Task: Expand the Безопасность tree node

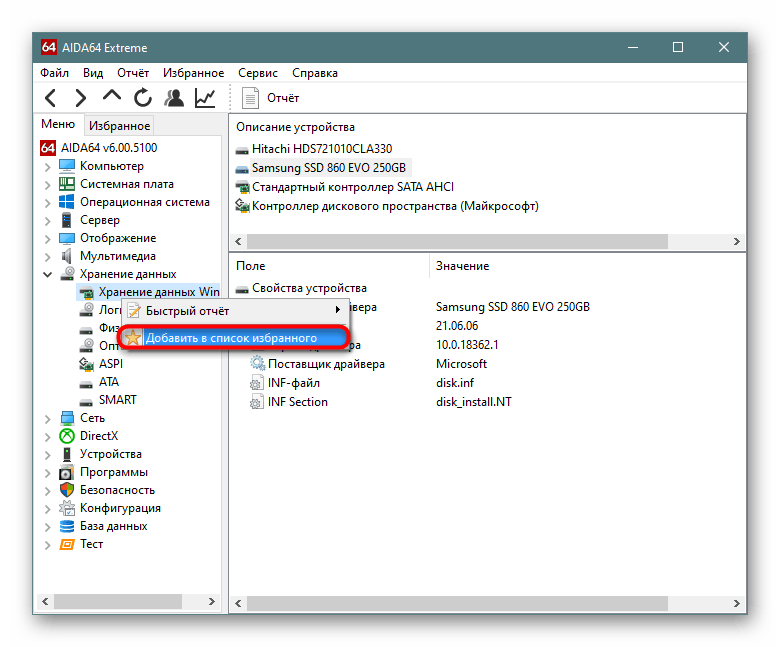Action: tap(47, 491)
